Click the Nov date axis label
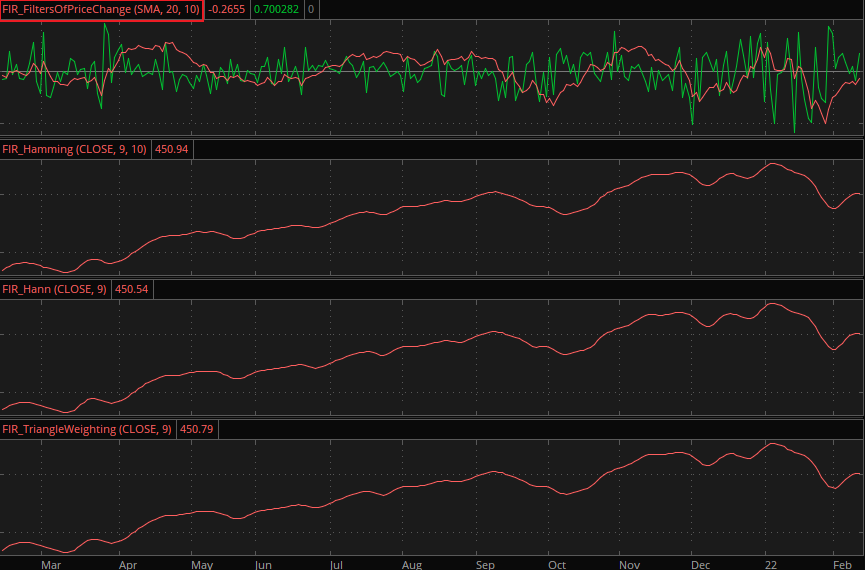Image resolution: width=865 pixels, height=570 pixels. click(x=629, y=563)
